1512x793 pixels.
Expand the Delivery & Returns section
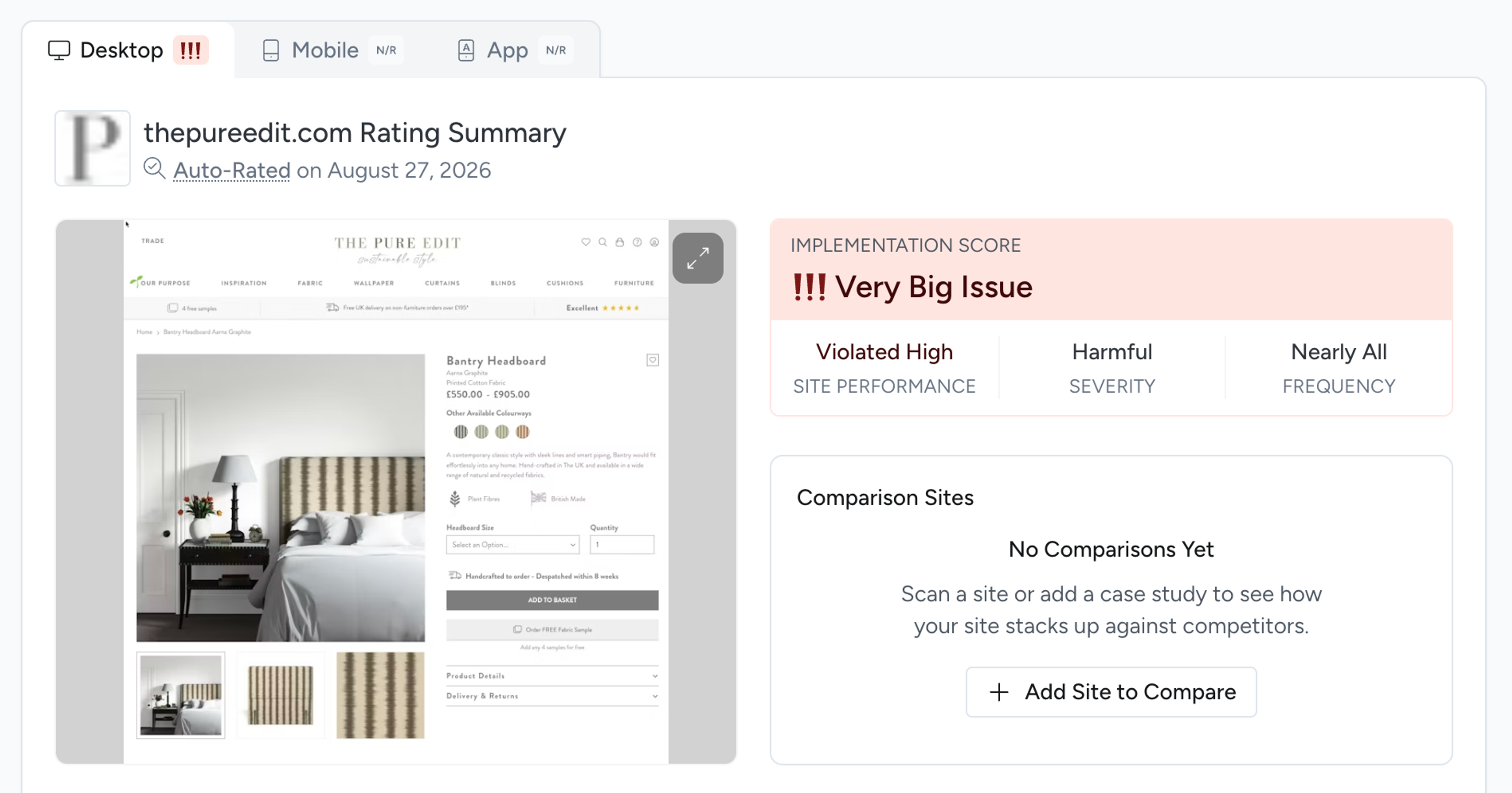pos(552,696)
